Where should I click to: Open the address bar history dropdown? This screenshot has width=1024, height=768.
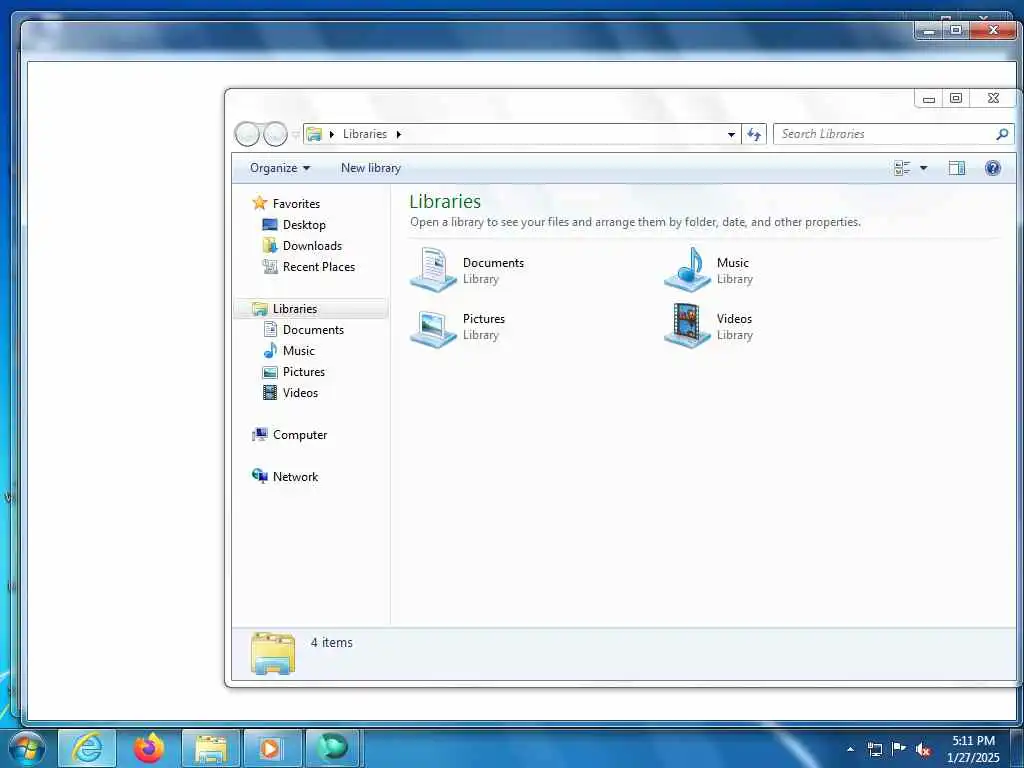[x=731, y=135]
